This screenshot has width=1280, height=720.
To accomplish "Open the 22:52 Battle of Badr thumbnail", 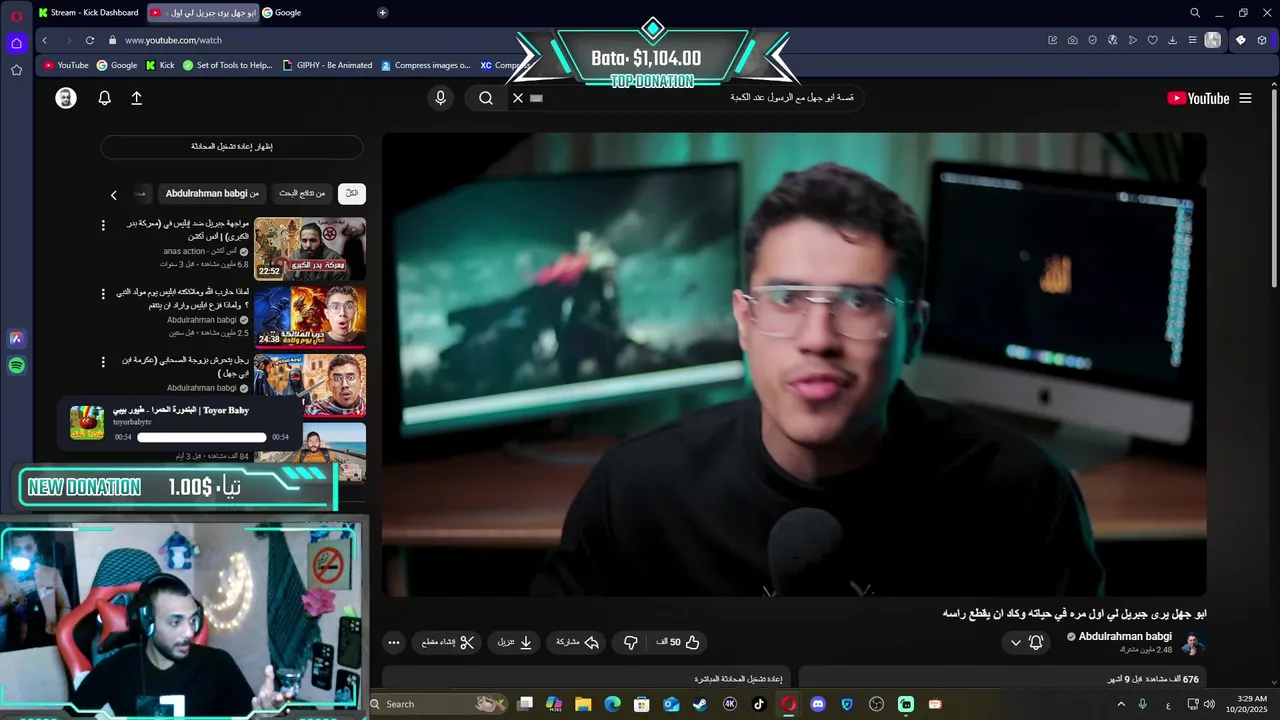I will [310, 249].
